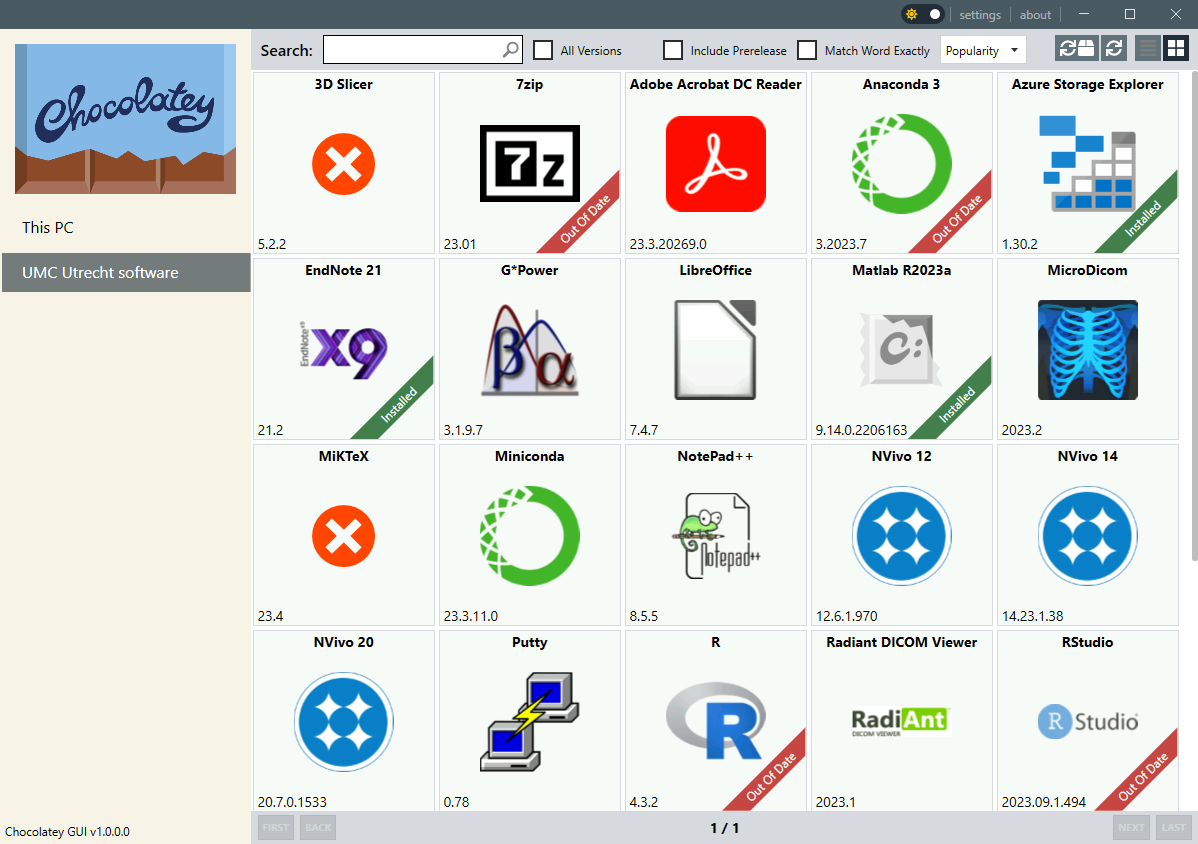Select the Matlab R2023a package icon
This screenshot has width=1198, height=844.
[902, 350]
